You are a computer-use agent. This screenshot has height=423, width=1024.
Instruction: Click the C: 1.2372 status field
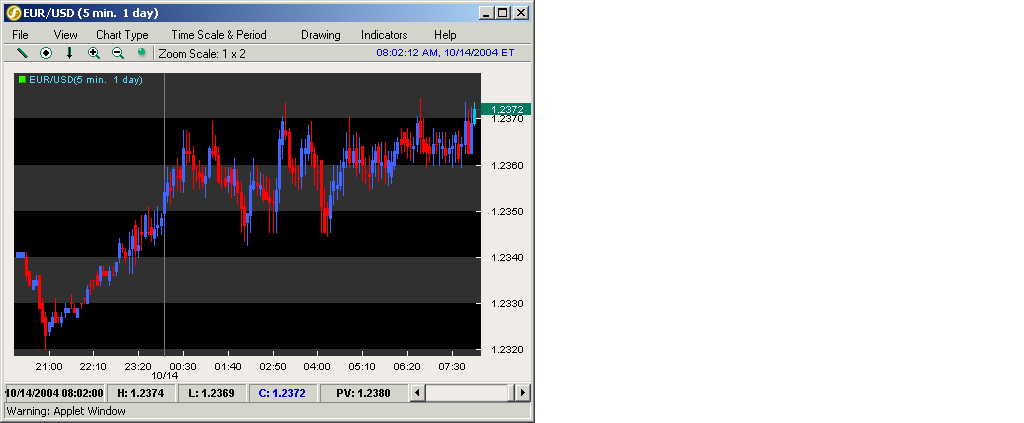coord(282,393)
